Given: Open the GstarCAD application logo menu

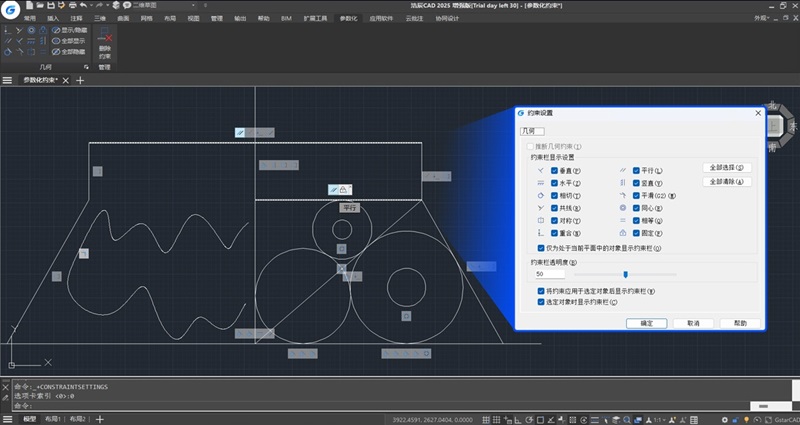Looking at the screenshot, I should click(11, 8).
